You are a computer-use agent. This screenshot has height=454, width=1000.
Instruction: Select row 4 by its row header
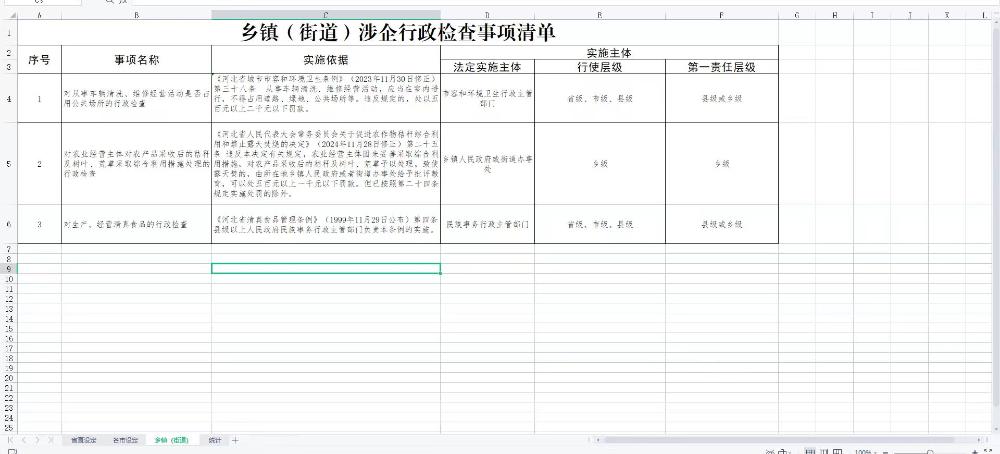8,99
